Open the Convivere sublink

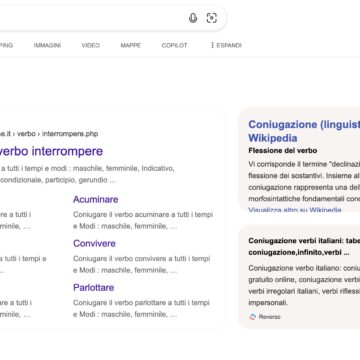pyautogui.click(x=94, y=243)
